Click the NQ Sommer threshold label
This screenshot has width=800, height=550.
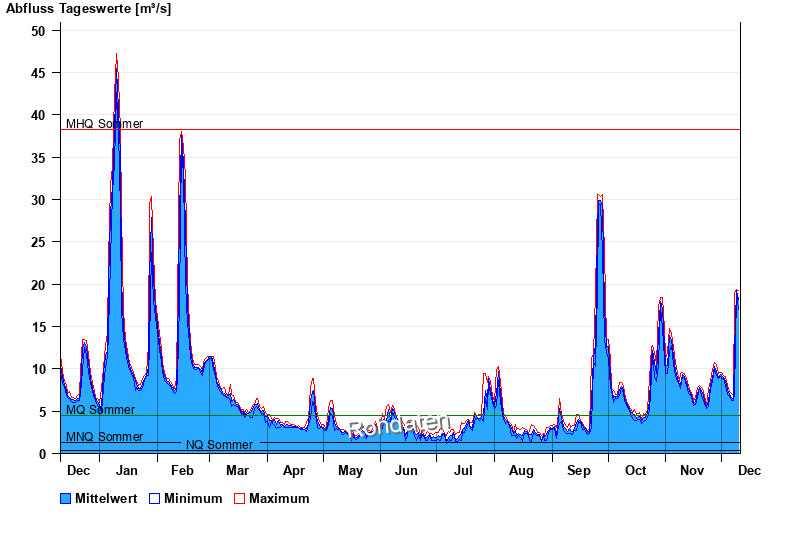point(219,445)
